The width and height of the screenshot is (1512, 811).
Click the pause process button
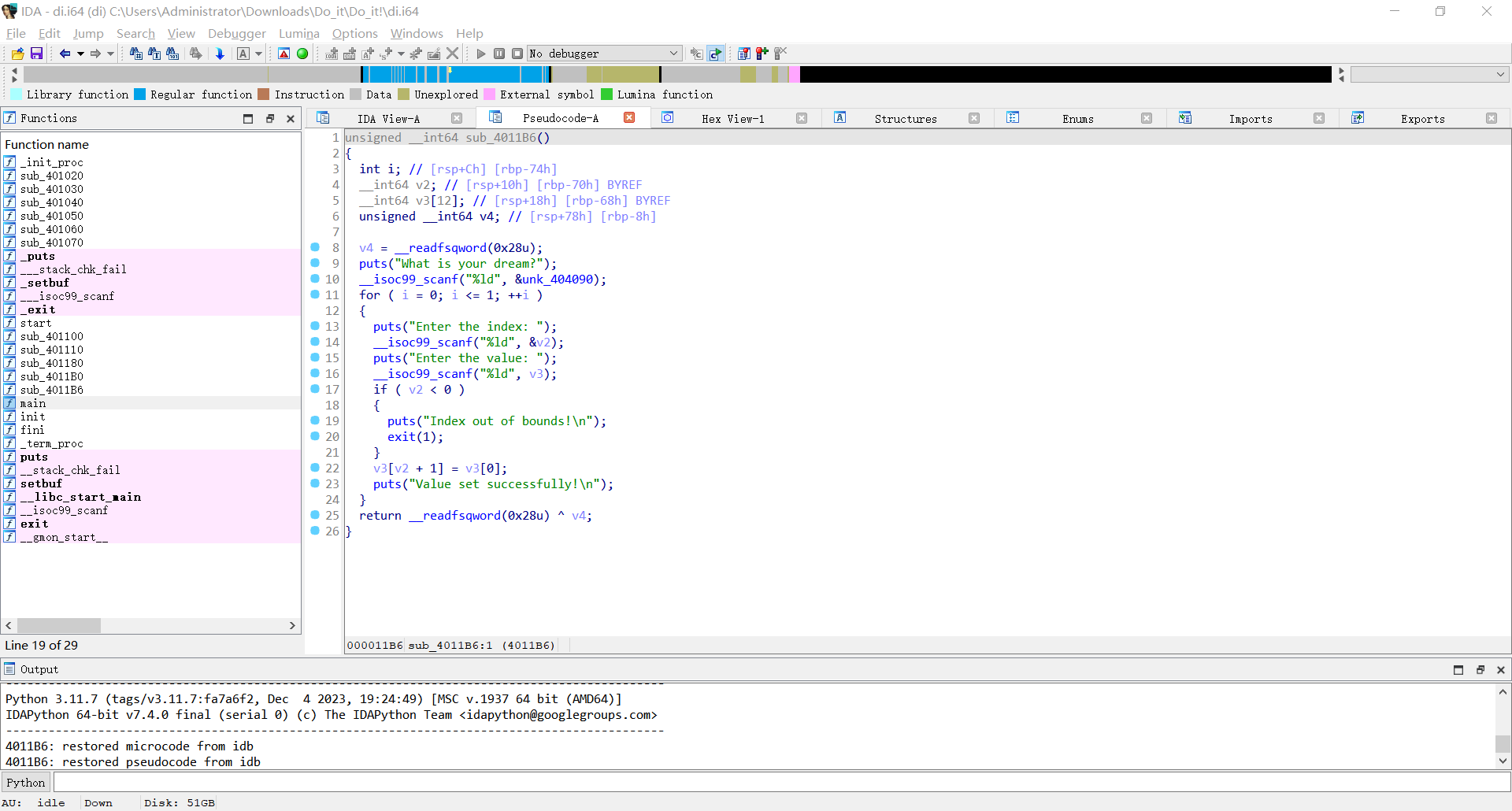(499, 54)
